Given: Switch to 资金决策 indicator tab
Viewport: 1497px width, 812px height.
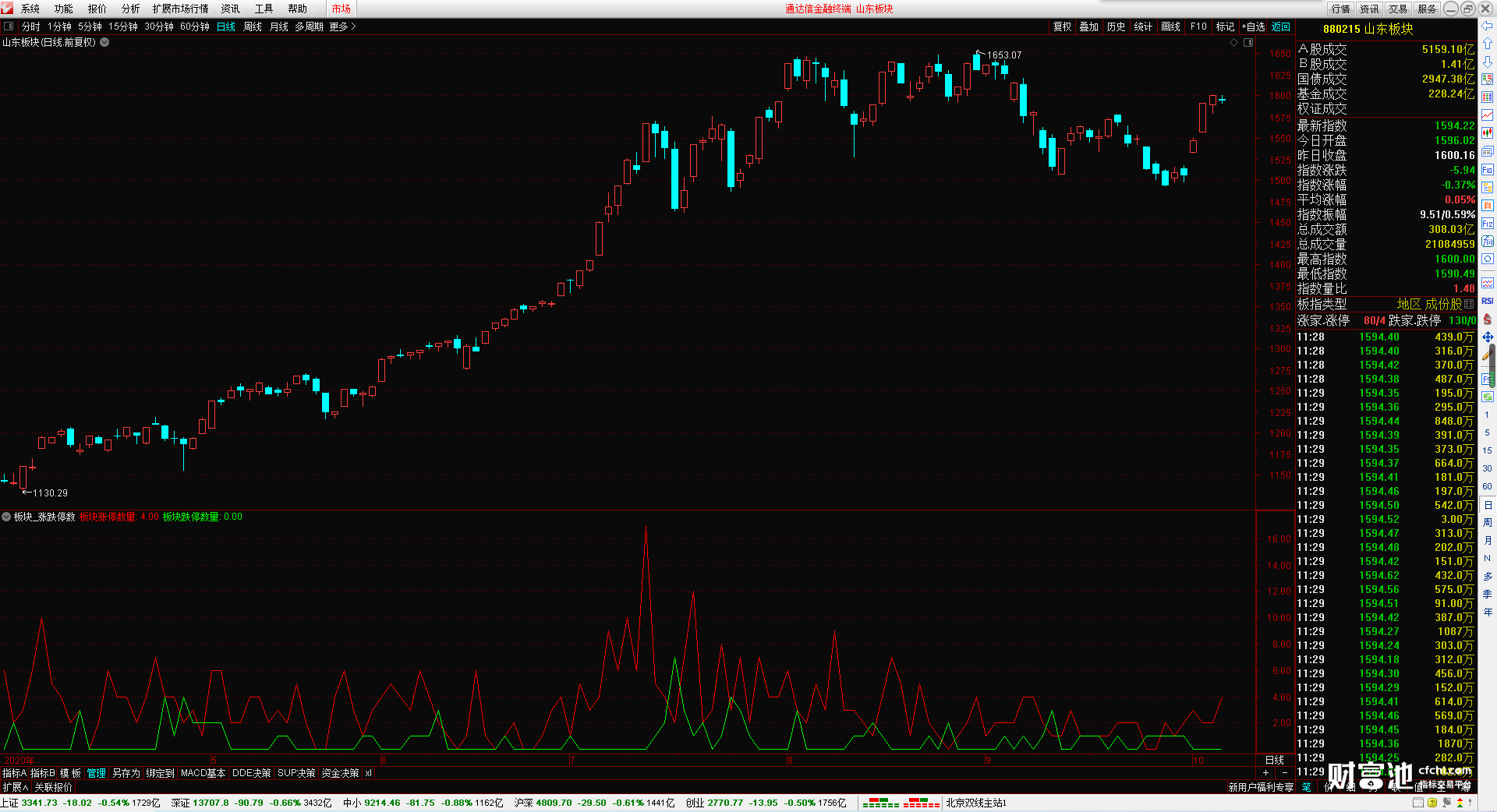Looking at the screenshot, I should (x=340, y=773).
